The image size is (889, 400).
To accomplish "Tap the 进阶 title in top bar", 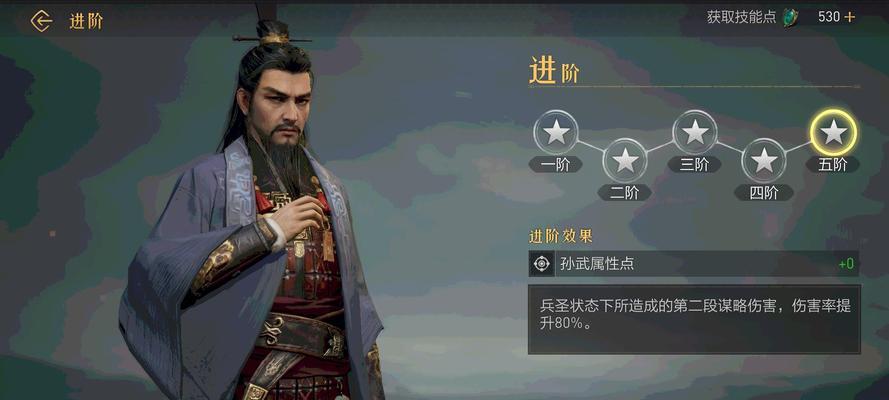I will click(86, 22).
